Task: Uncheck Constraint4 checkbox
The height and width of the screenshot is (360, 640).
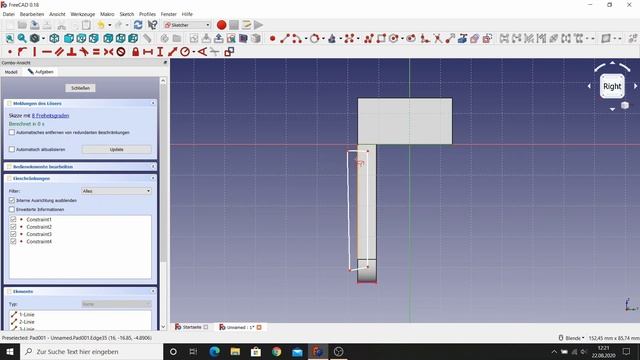Action: pos(13,242)
